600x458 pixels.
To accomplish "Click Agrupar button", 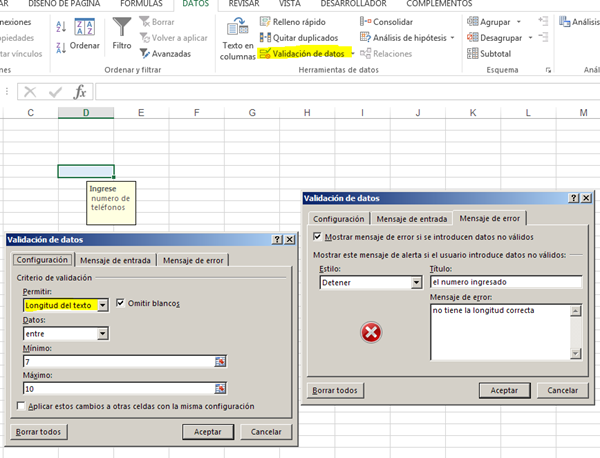I will coord(489,22).
